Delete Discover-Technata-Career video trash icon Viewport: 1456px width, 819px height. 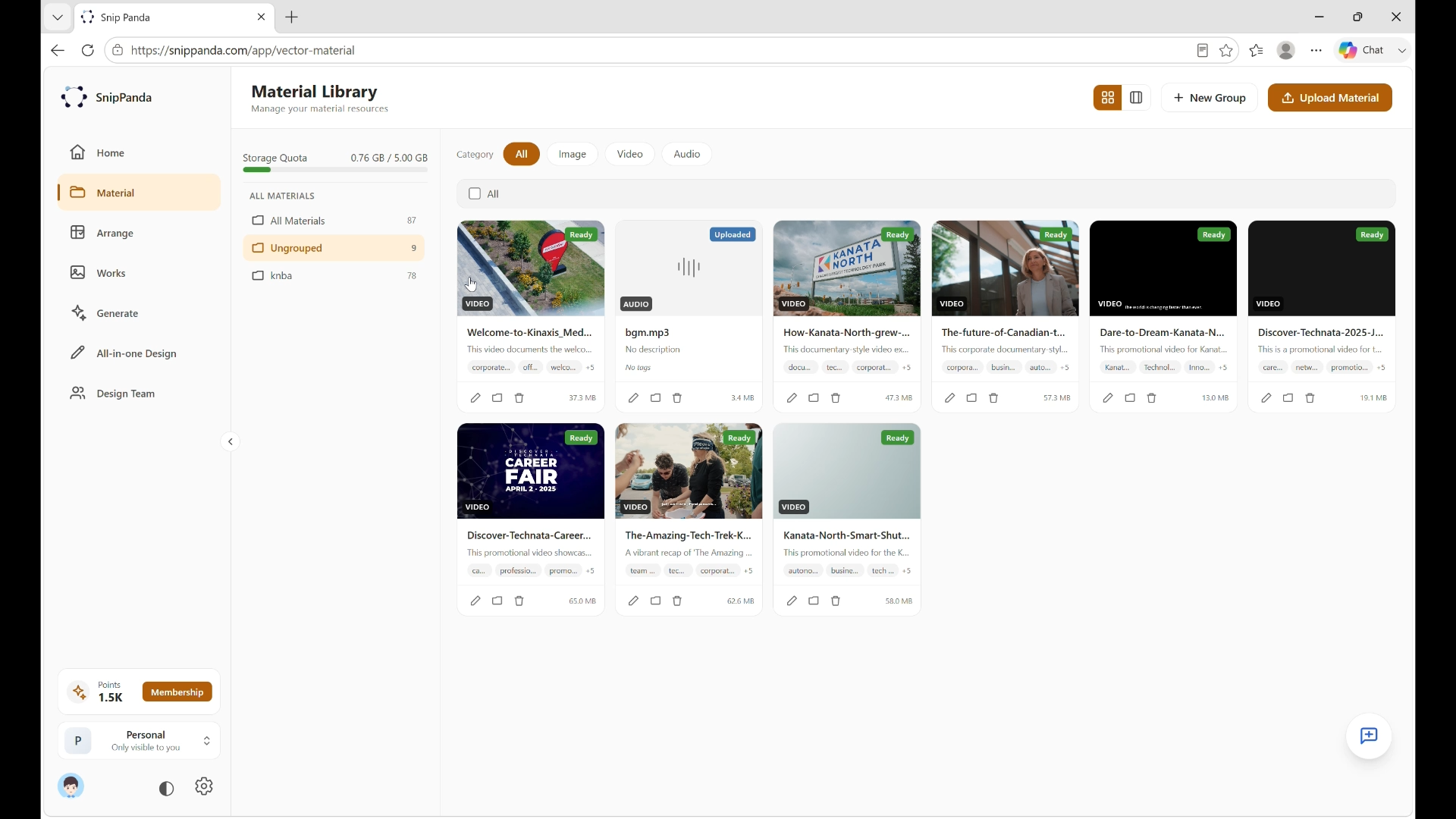[x=519, y=601]
